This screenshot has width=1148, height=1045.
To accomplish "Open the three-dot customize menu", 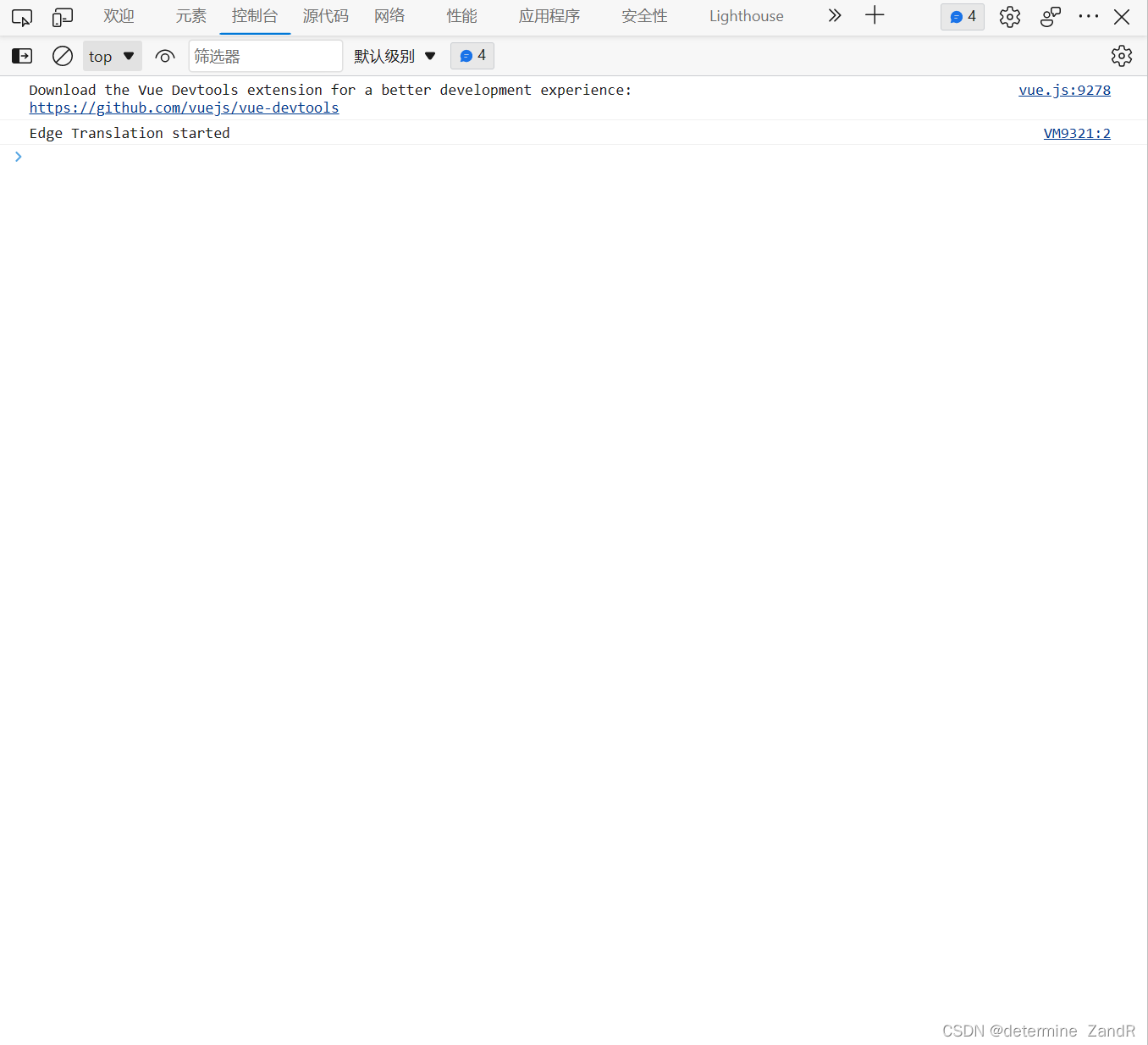I will (1089, 17).
